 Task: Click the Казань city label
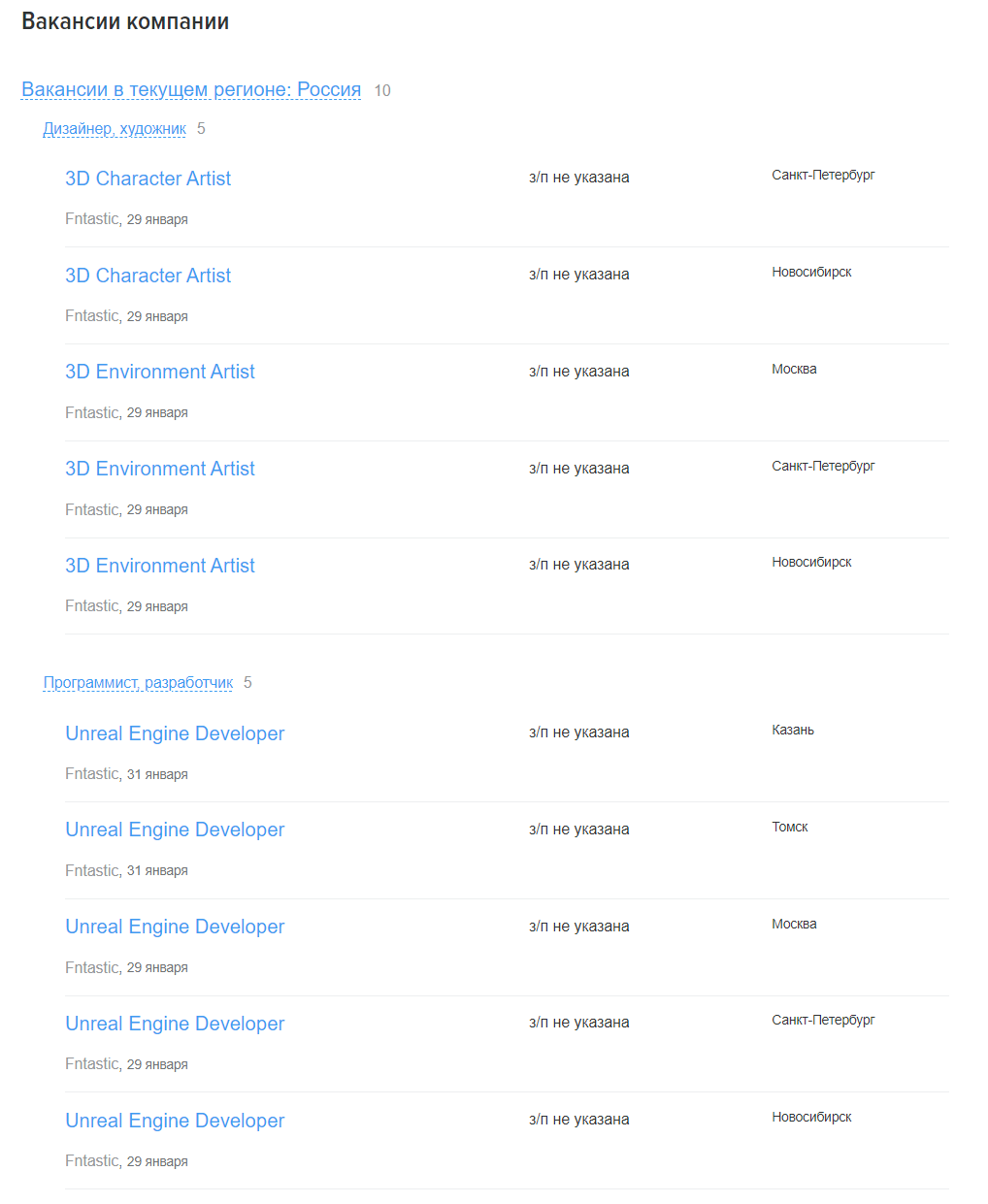[x=793, y=731]
